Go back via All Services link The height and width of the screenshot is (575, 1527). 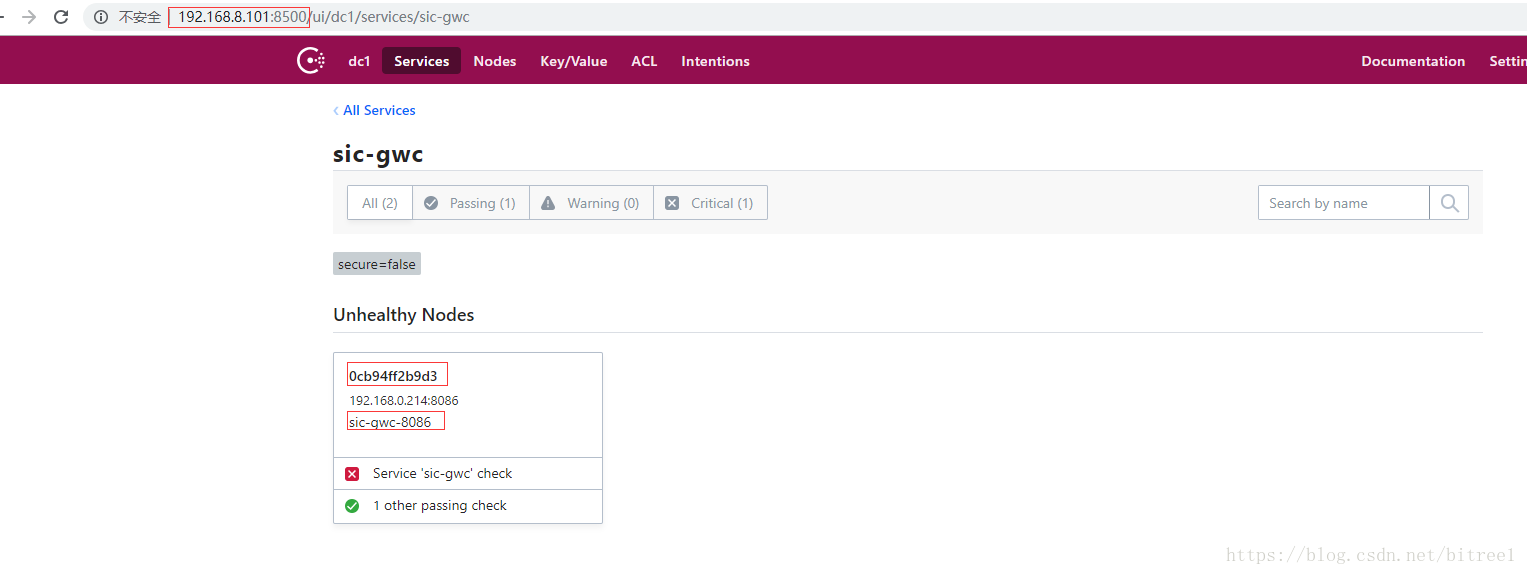pyautogui.click(x=374, y=110)
